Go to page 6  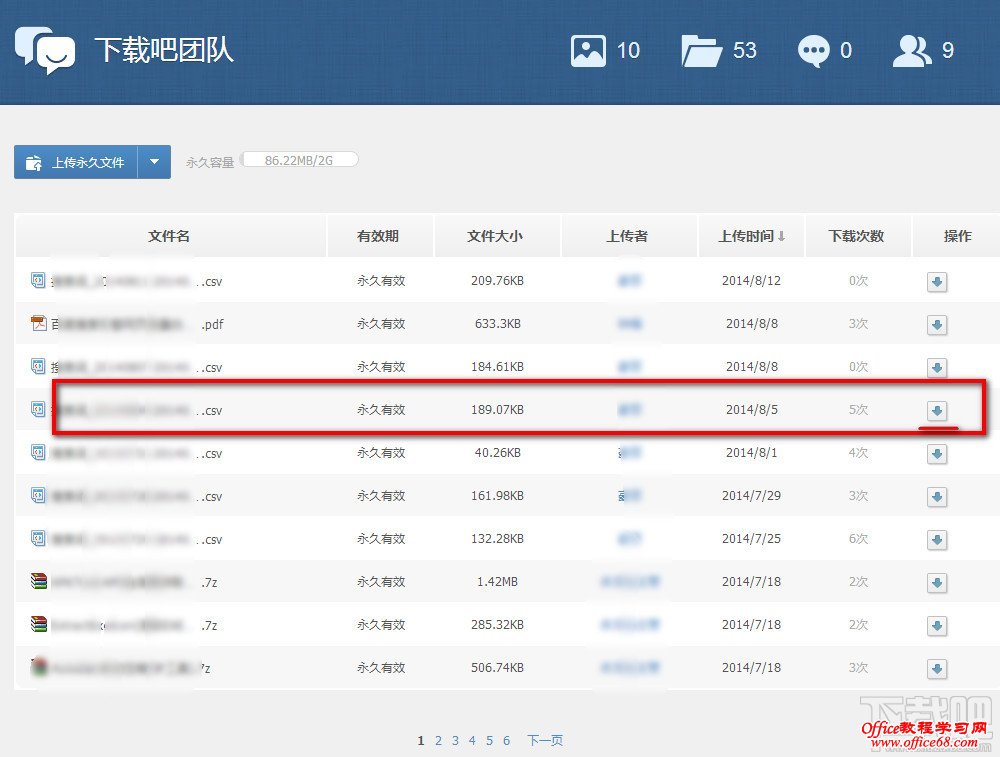coord(506,740)
